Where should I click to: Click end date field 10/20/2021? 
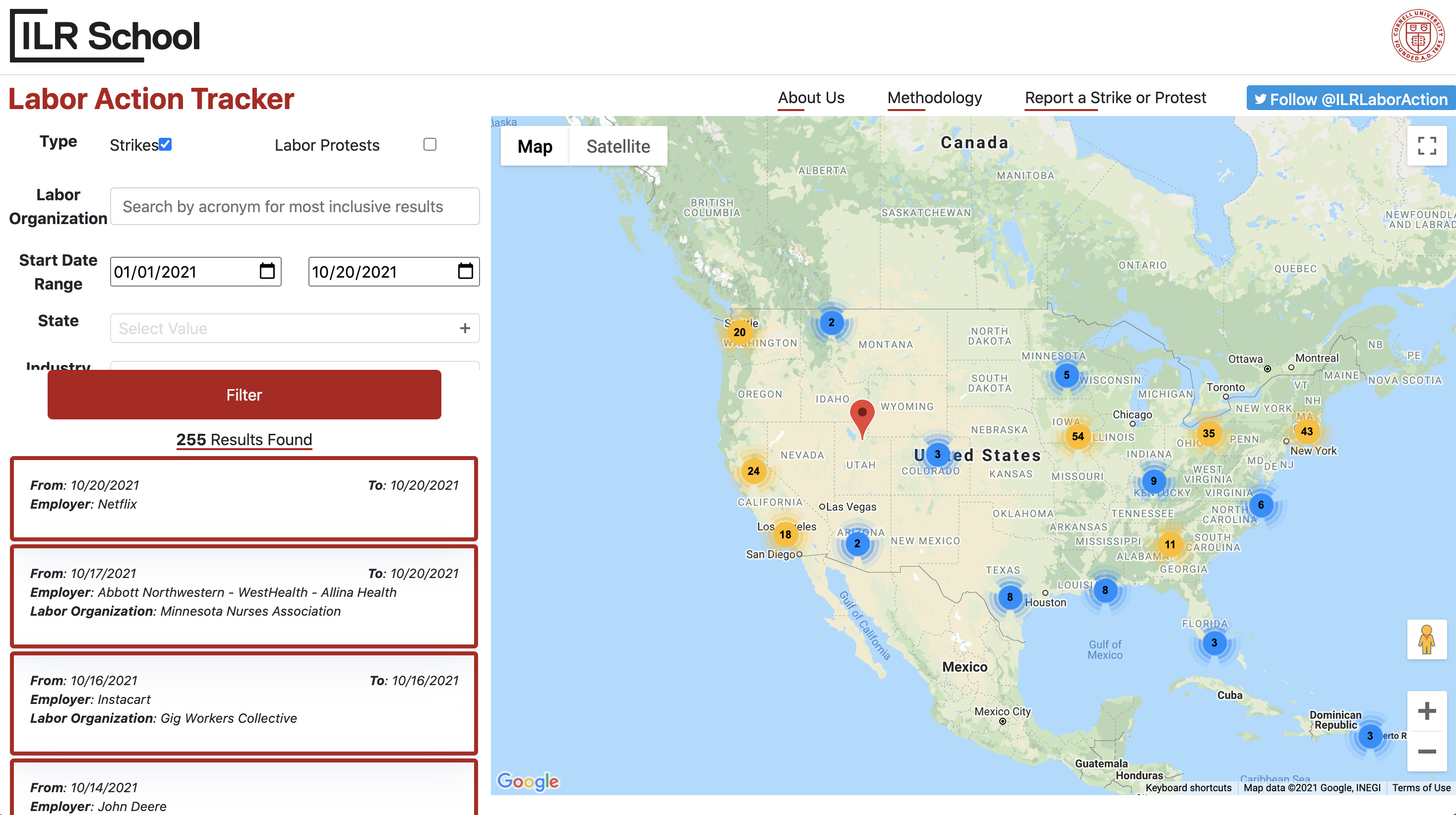coord(393,271)
